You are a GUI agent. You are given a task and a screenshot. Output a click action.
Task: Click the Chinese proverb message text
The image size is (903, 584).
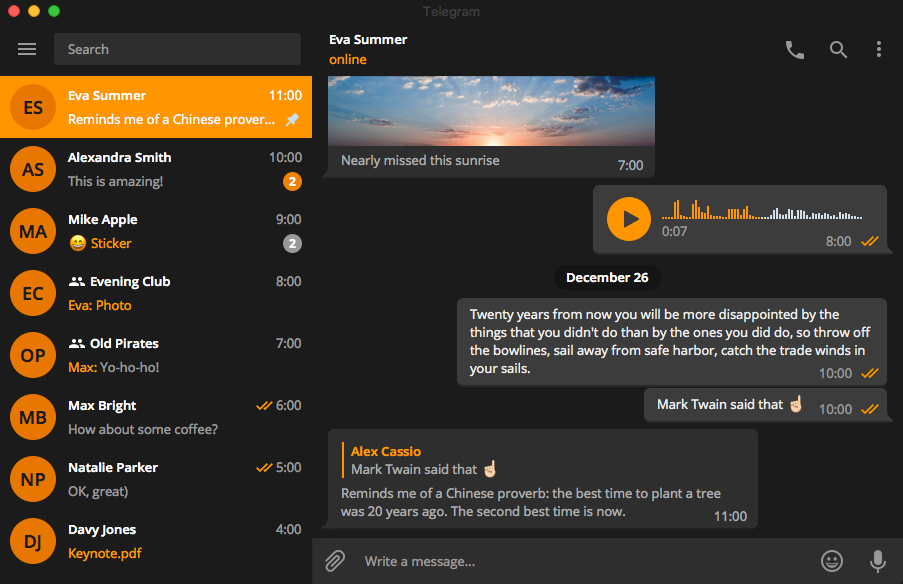530,502
